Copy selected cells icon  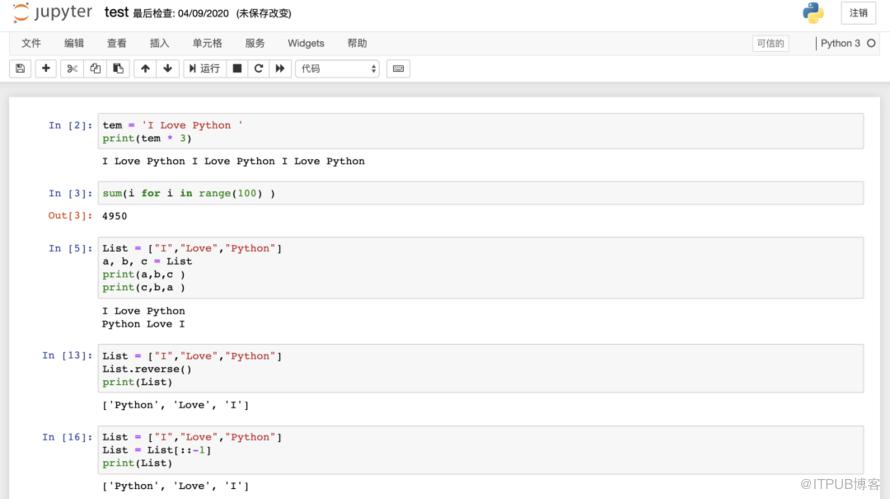coord(95,69)
